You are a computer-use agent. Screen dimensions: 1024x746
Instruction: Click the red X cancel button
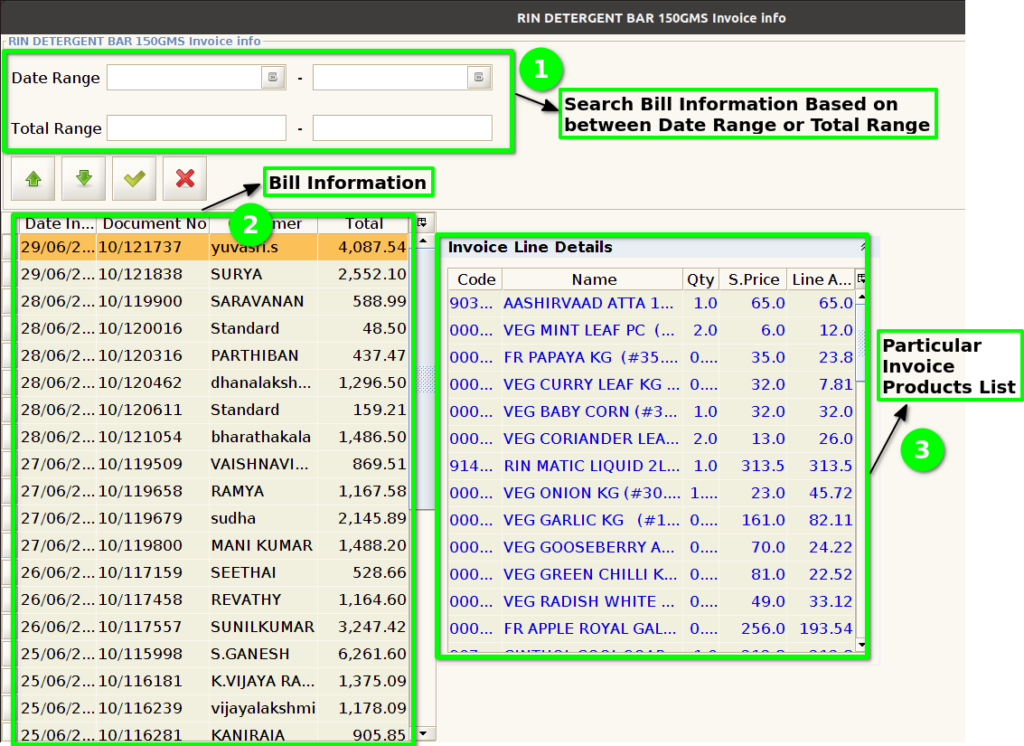click(185, 178)
